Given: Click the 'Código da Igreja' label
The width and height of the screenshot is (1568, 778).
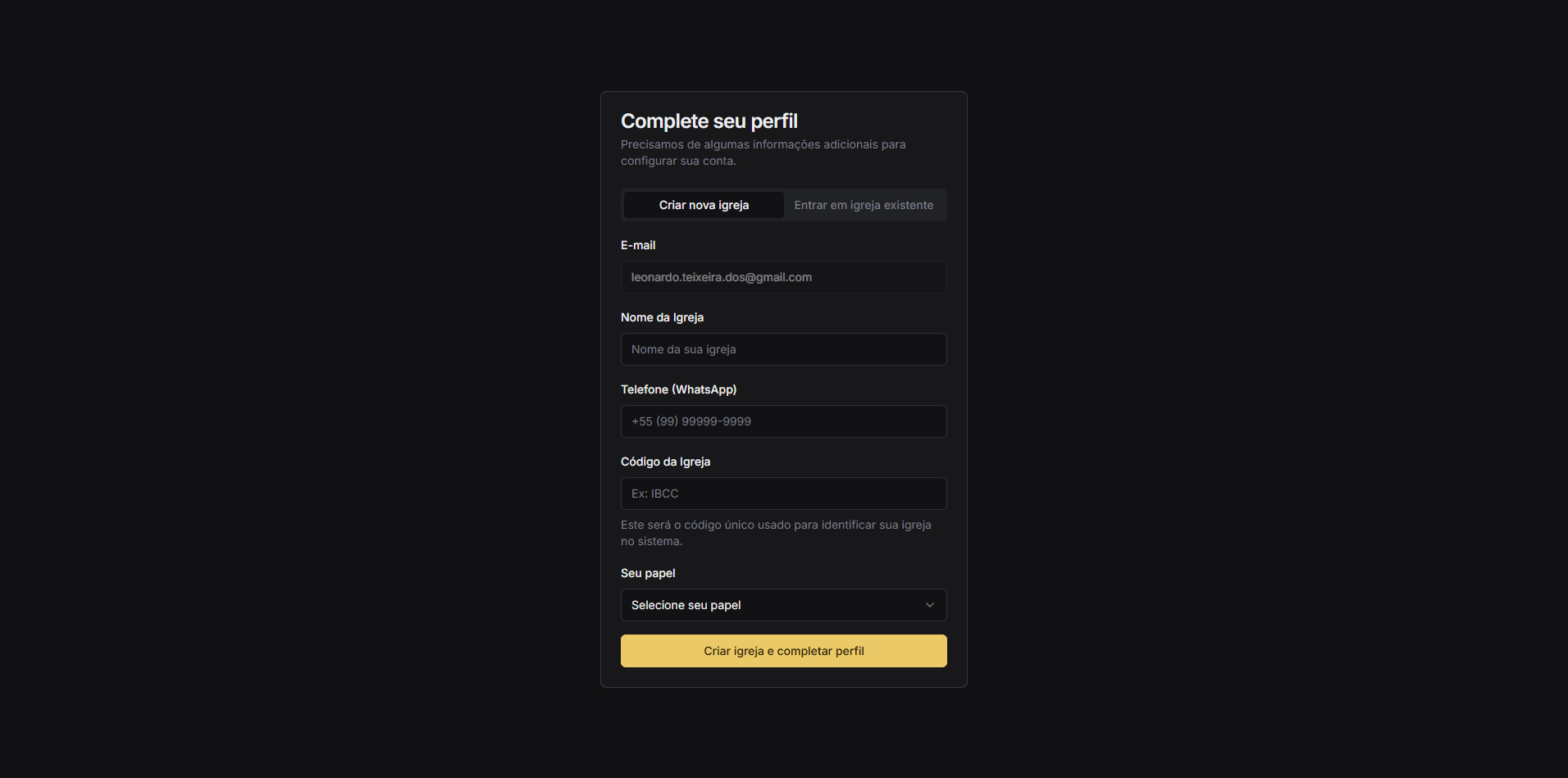Looking at the screenshot, I should tap(665, 462).
